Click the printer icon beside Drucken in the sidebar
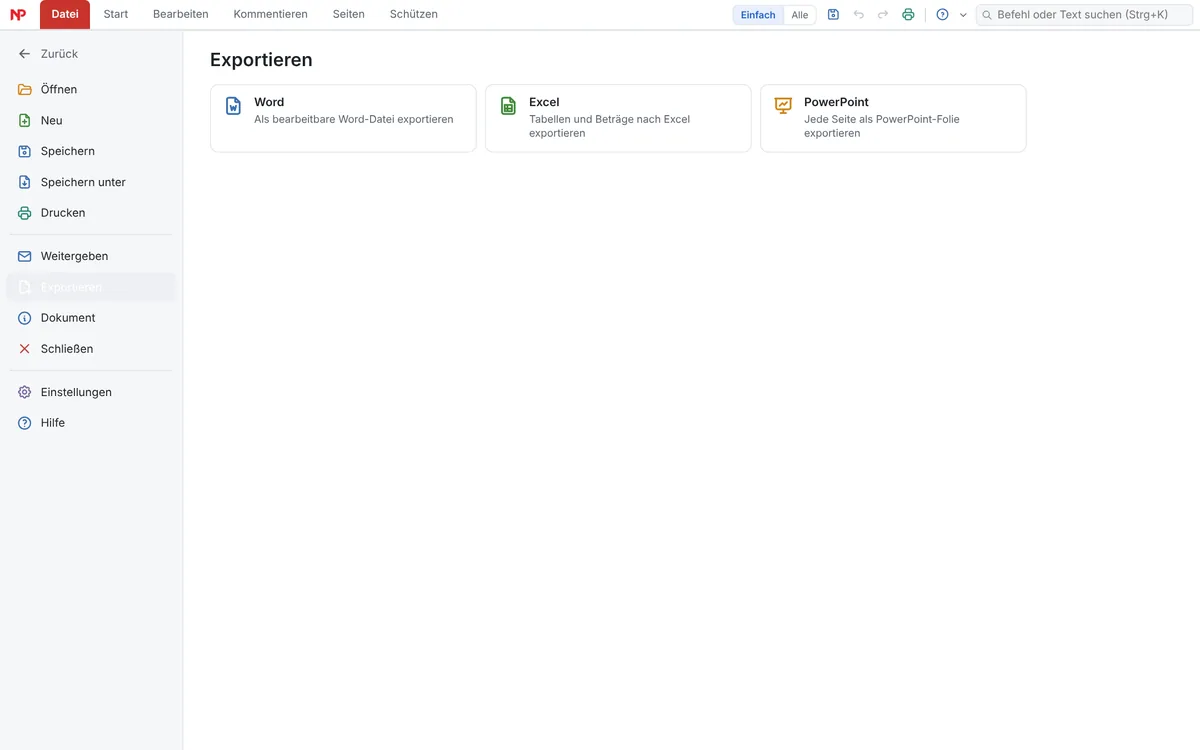This screenshot has height=750, width=1200. click(x=25, y=213)
